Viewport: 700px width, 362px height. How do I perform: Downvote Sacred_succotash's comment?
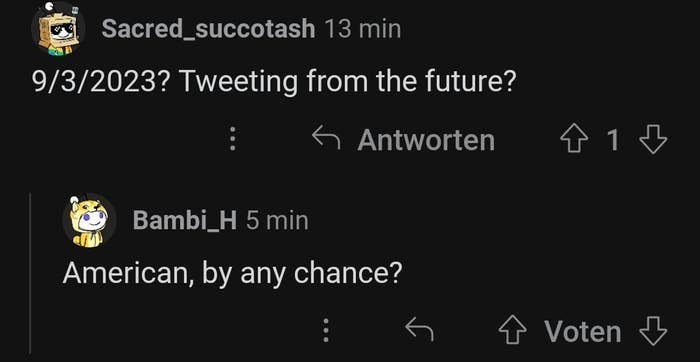(x=653, y=139)
